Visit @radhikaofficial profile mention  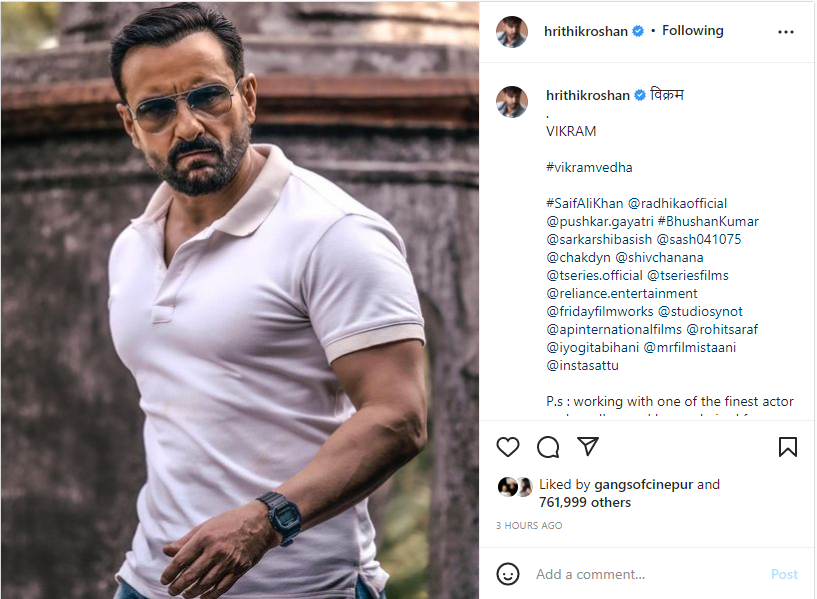point(677,203)
